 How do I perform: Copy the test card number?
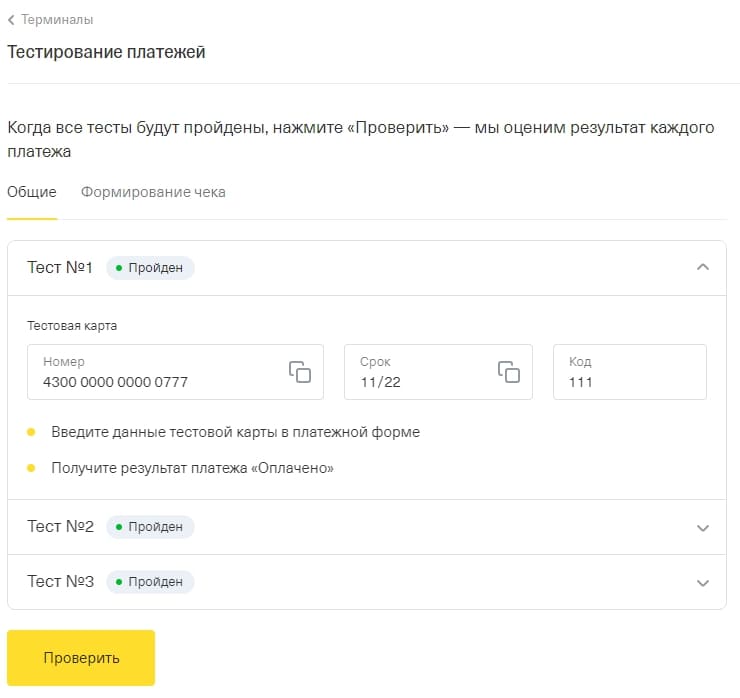click(x=300, y=372)
